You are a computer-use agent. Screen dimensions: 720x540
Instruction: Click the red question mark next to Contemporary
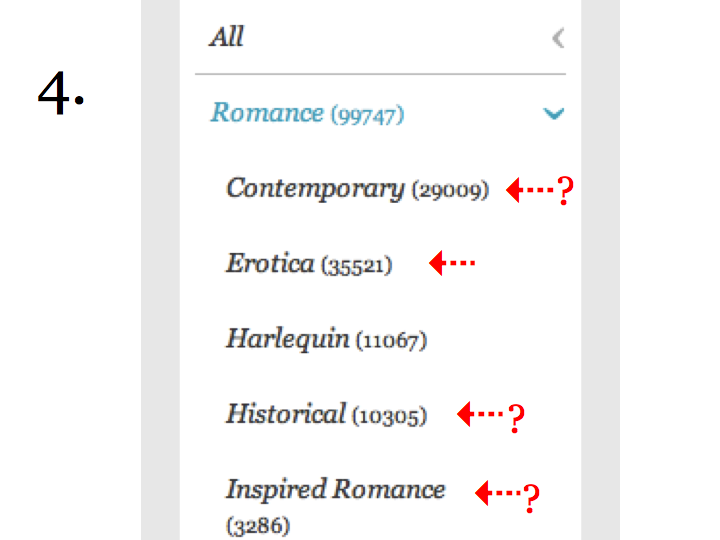tap(565, 191)
